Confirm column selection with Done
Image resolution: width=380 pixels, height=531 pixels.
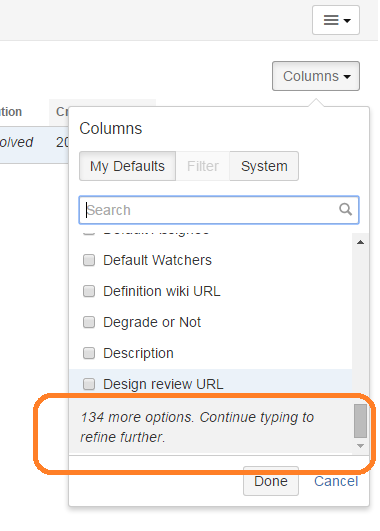(x=271, y=481)
